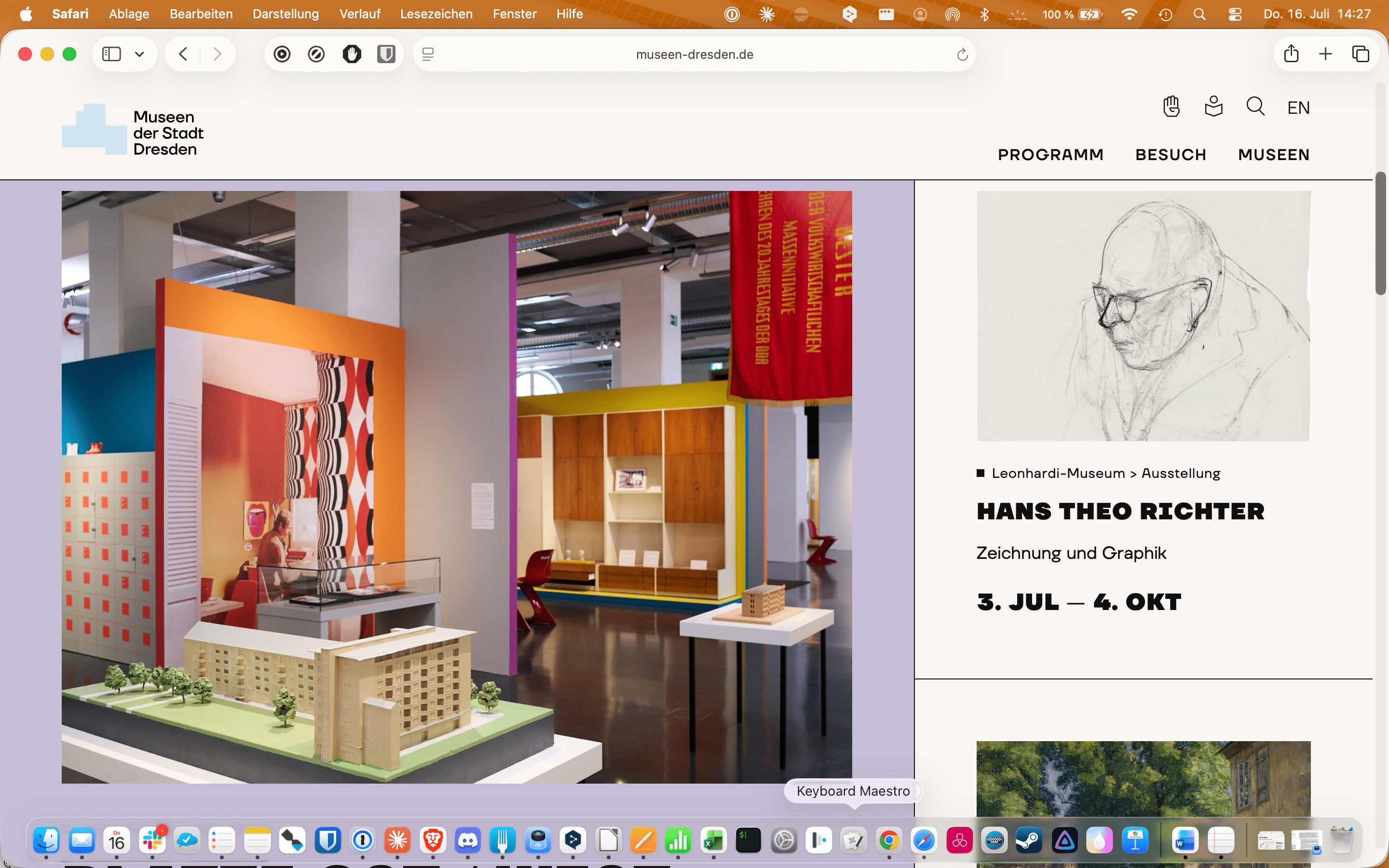Viewport: 1389px width, 868px height.
Task: Open the Ablage menu
Action: [129, 14]
